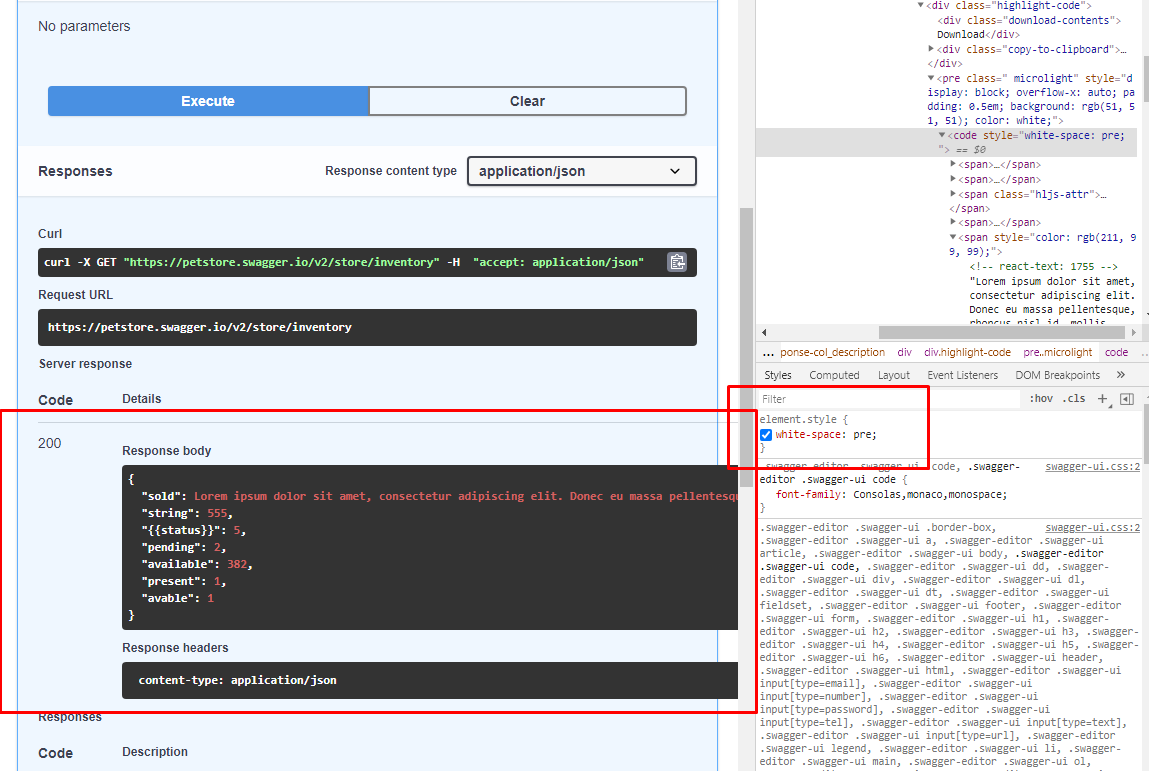The image size is (1149, 771).
Task: Toggle the sidebar split-view icon next to :hov
Action: click(1128, 398)
